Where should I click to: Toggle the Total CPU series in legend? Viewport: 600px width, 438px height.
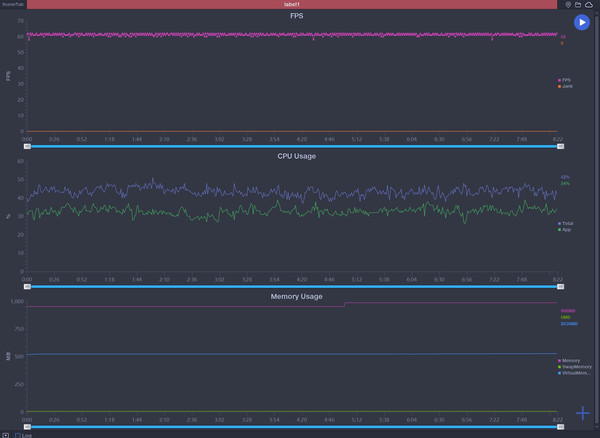566,223
